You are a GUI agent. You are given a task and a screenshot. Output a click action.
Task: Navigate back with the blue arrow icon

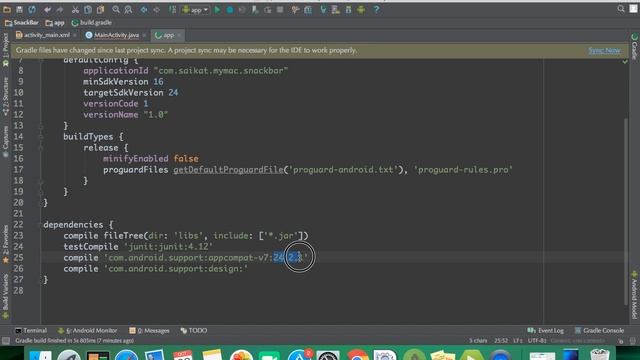click(x=144, y=9)
